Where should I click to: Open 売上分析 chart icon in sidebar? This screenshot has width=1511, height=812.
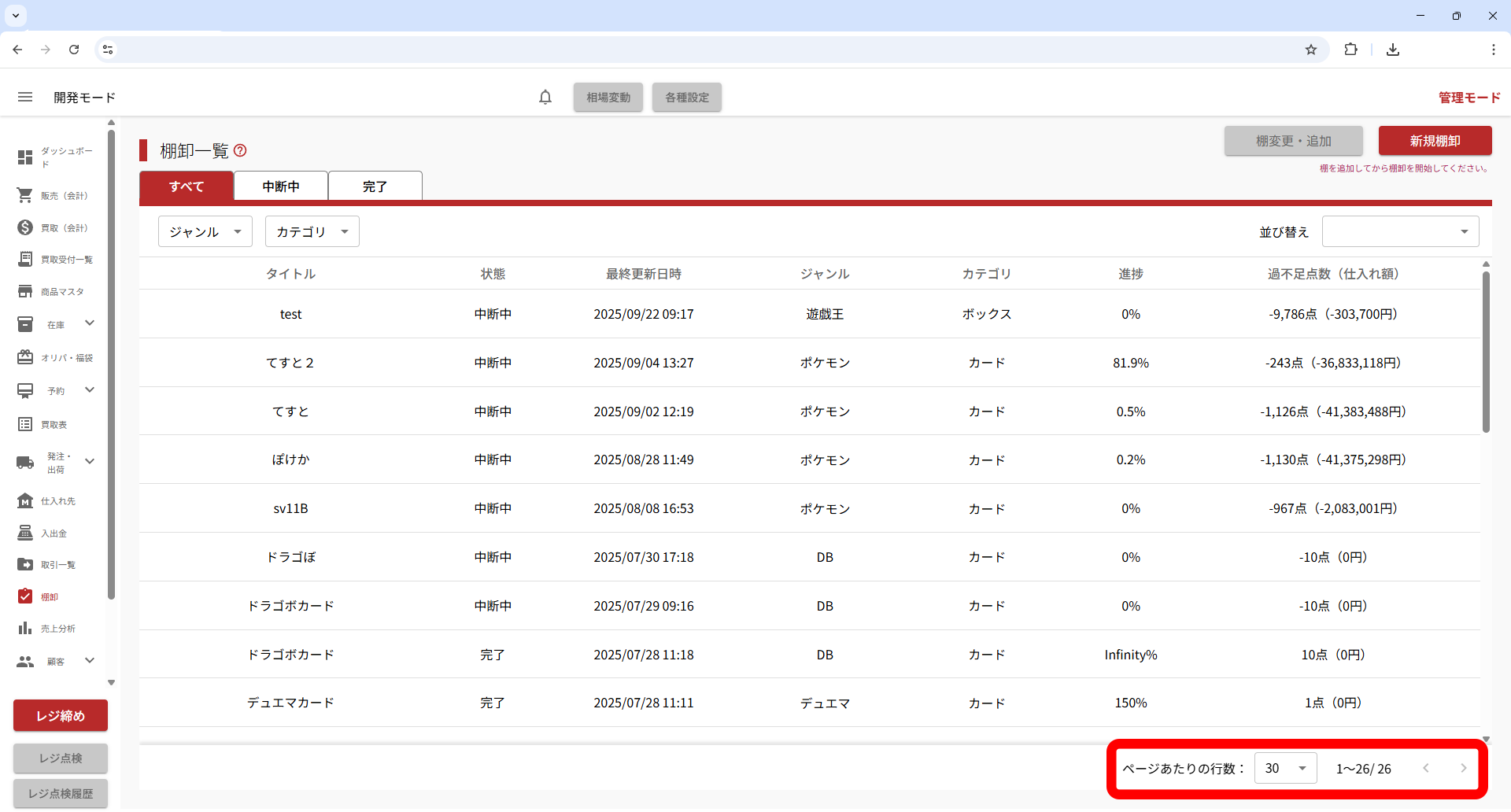25,629
